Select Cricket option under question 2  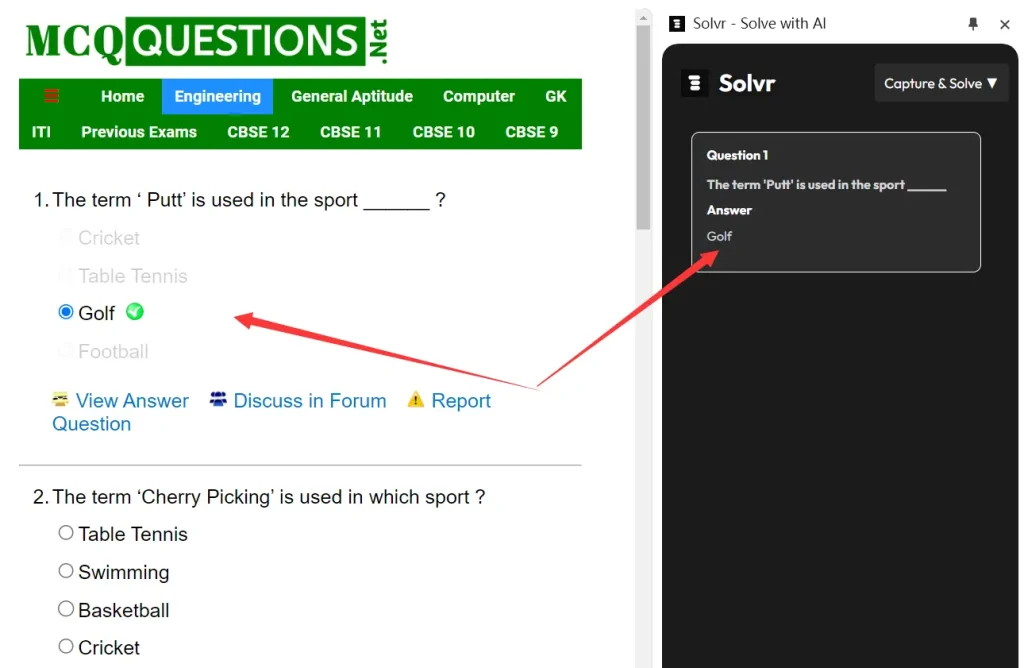tap(65, 645)
